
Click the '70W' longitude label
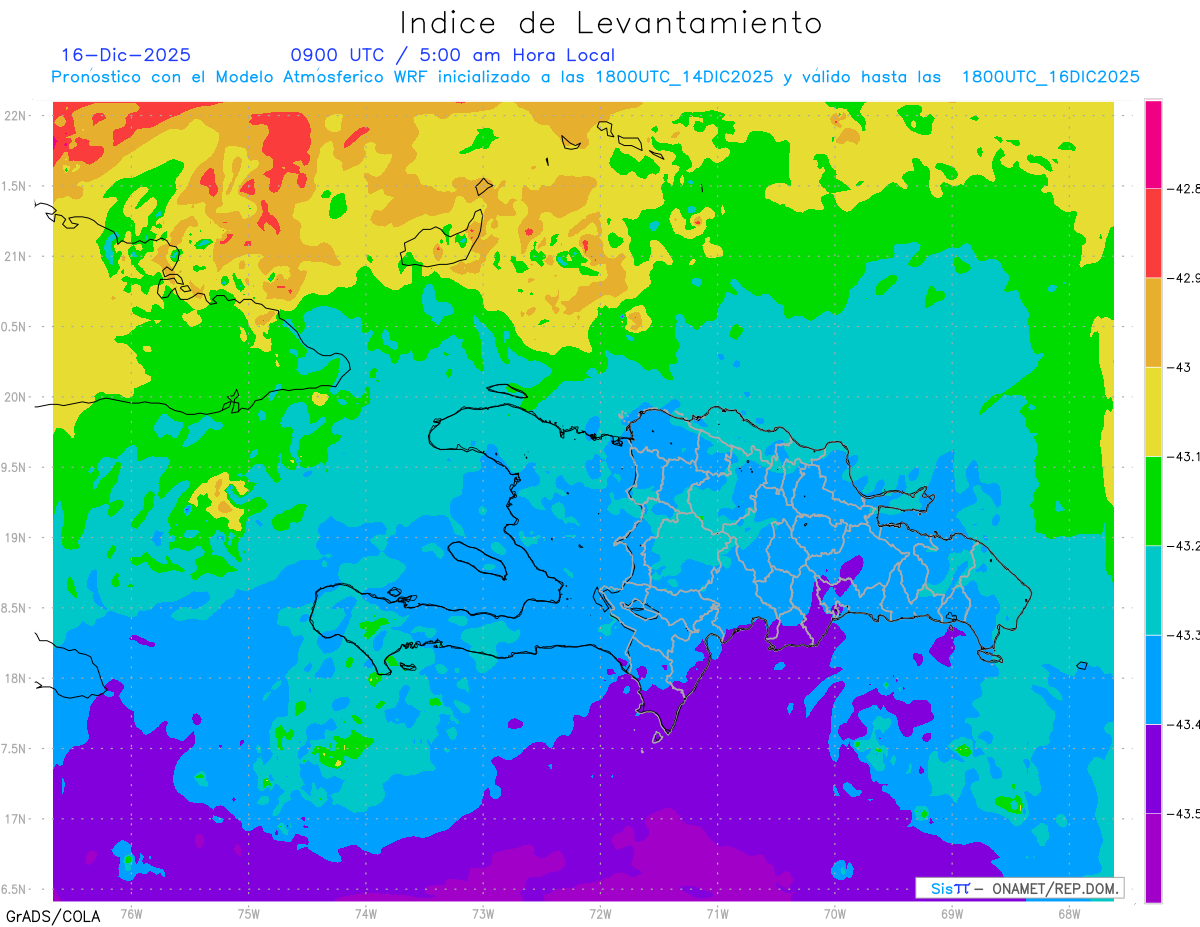834,913
